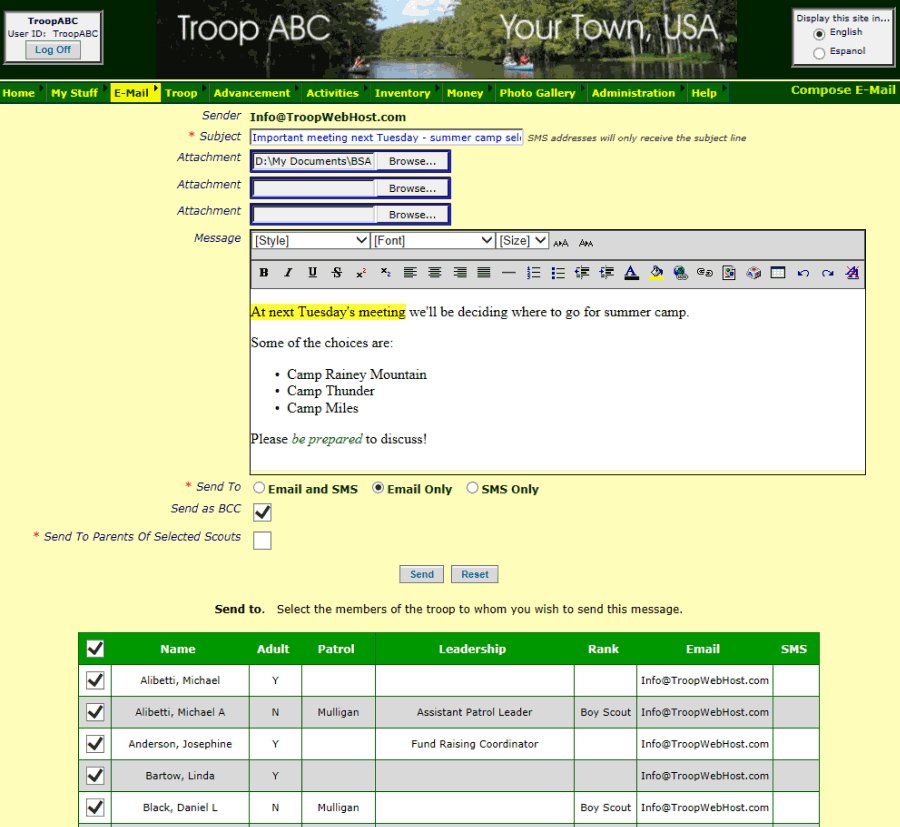Click the first A▸A font size icon
Screen dimensions: 900x827
pos(561,243)
